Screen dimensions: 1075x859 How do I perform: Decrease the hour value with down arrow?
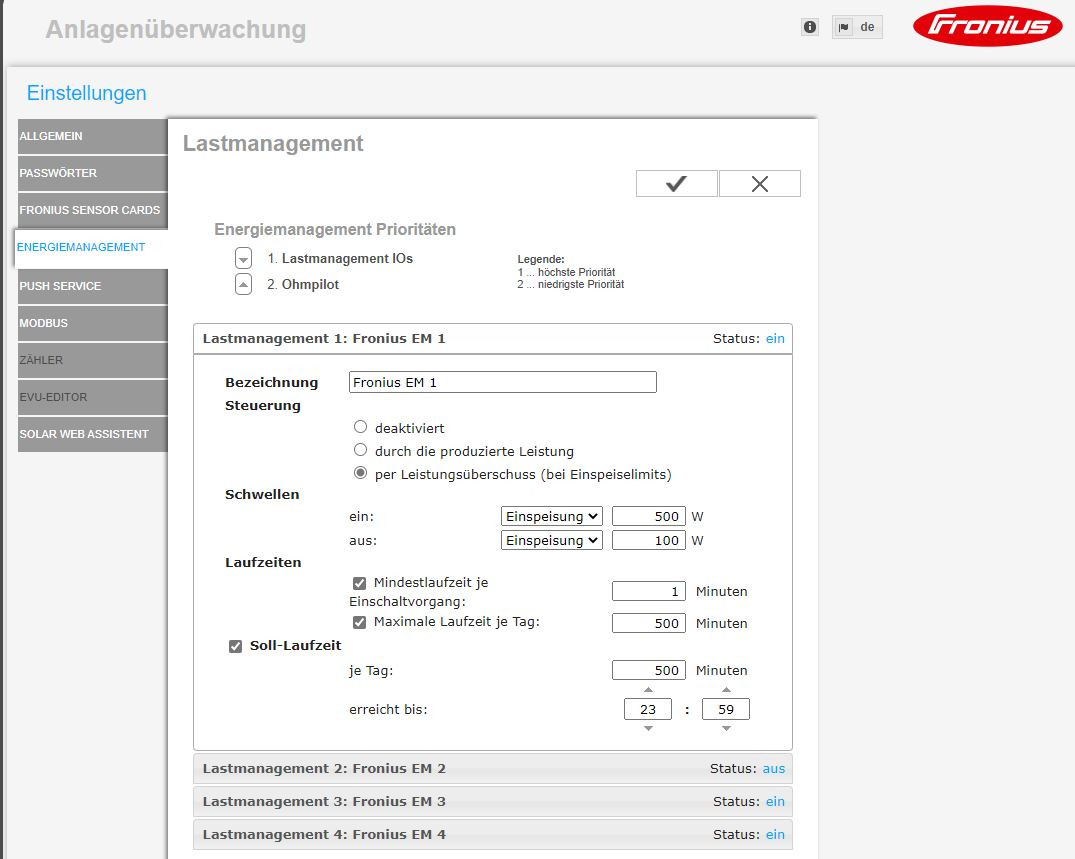point(648,728)
